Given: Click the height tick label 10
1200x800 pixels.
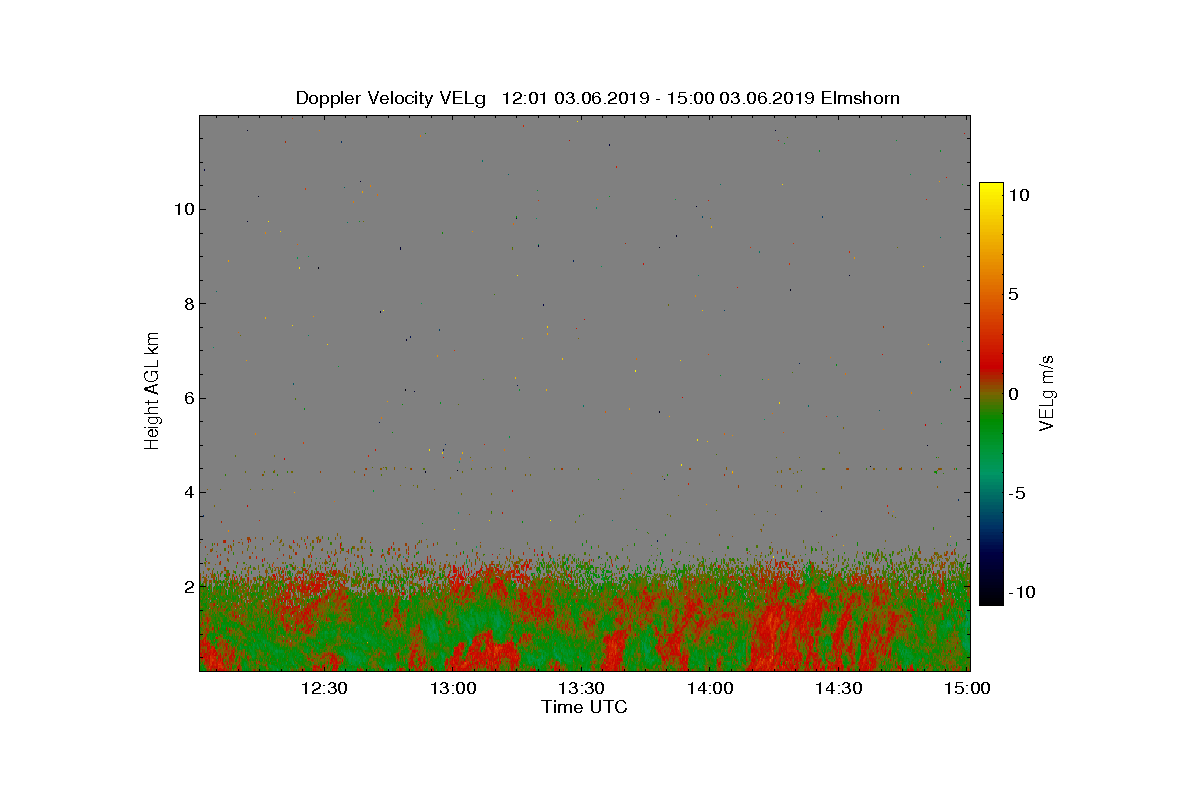Looking at the screenshot, I should coord(183,209).
